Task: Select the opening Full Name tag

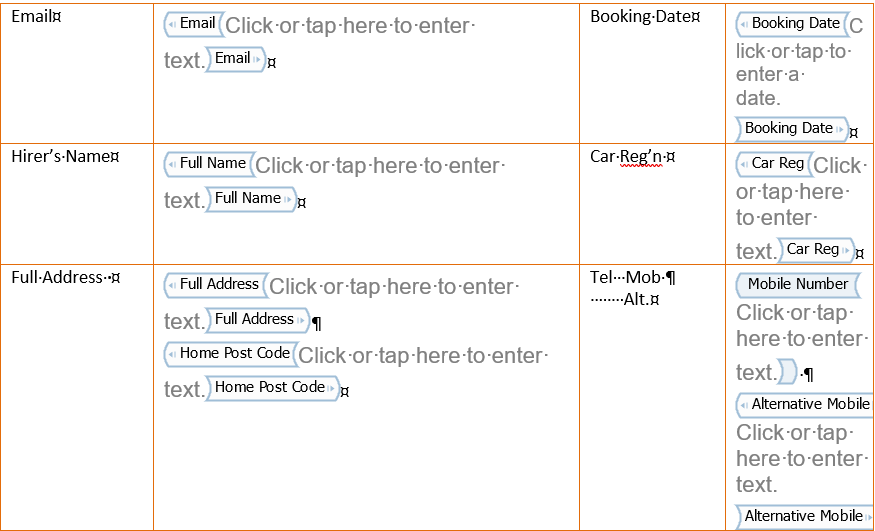Action: 209,164
